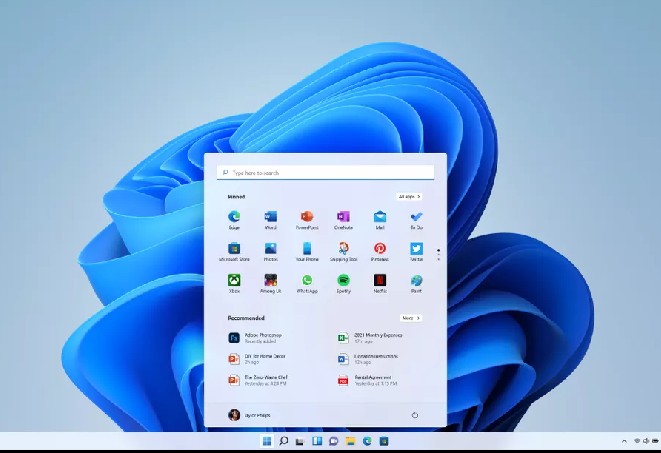The height and width of the screenshot is (453, 661).
Task: Open recommended Adobe Photoshop
Action: (x=255, y=338)
